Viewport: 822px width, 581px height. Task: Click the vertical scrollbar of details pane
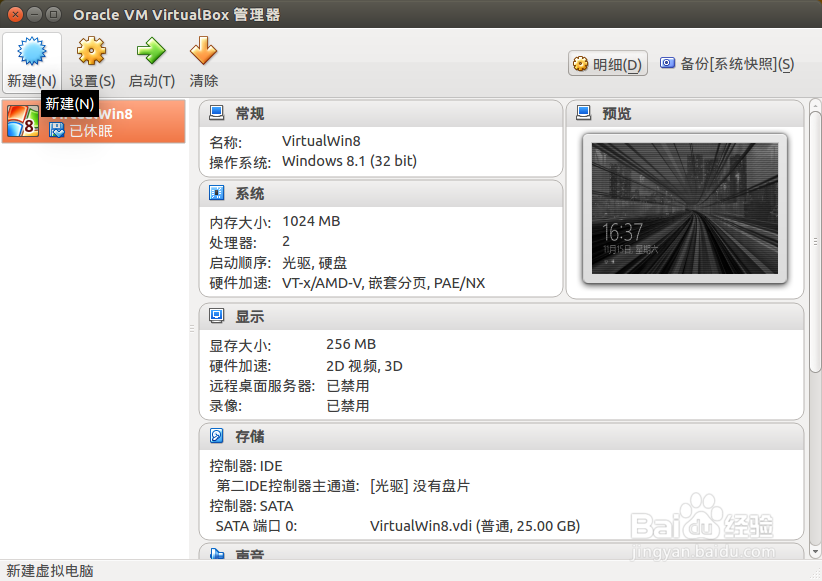[815, 242]
